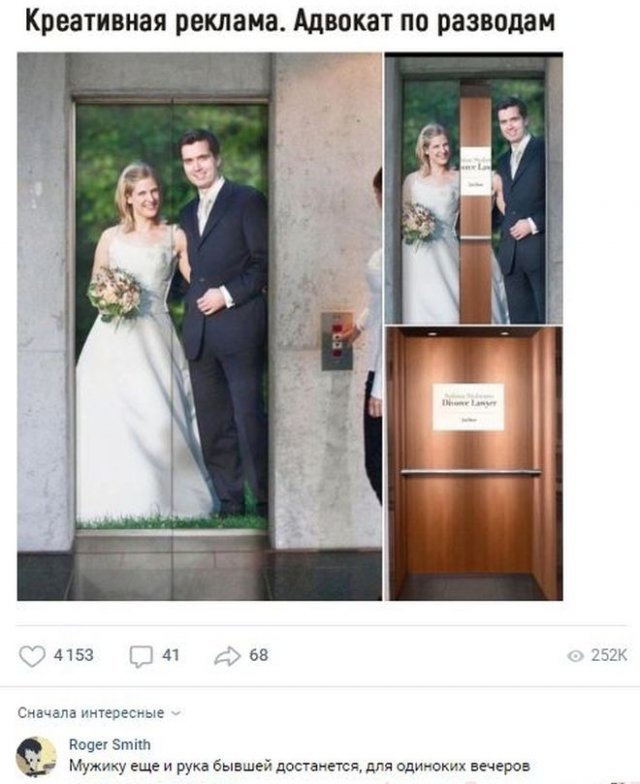Click the 68 shares counter
This screenshot has height=784, width=640.
[x=258, y=655]
